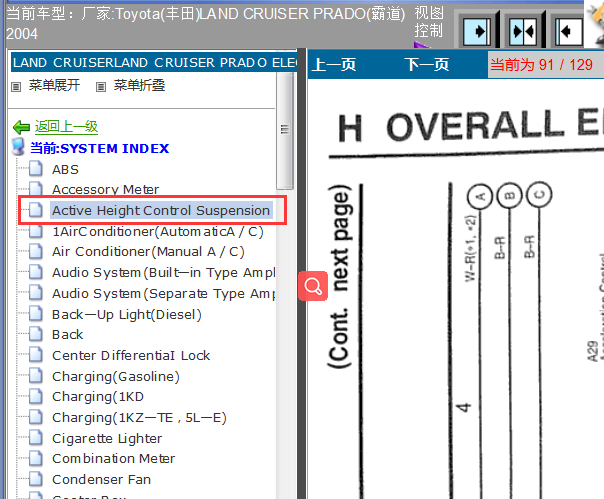Screen dimensions: 604x499
Task: Open Condenser Fan entry
Action: tap(101, 479)
